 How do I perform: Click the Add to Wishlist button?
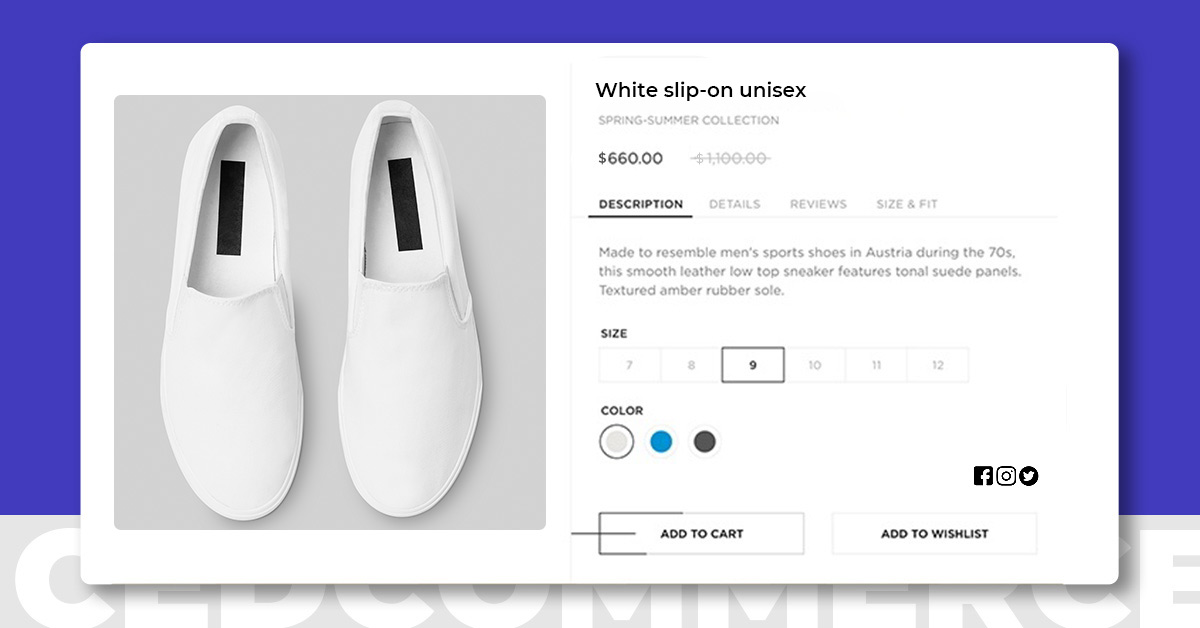(x=934, y=534)
